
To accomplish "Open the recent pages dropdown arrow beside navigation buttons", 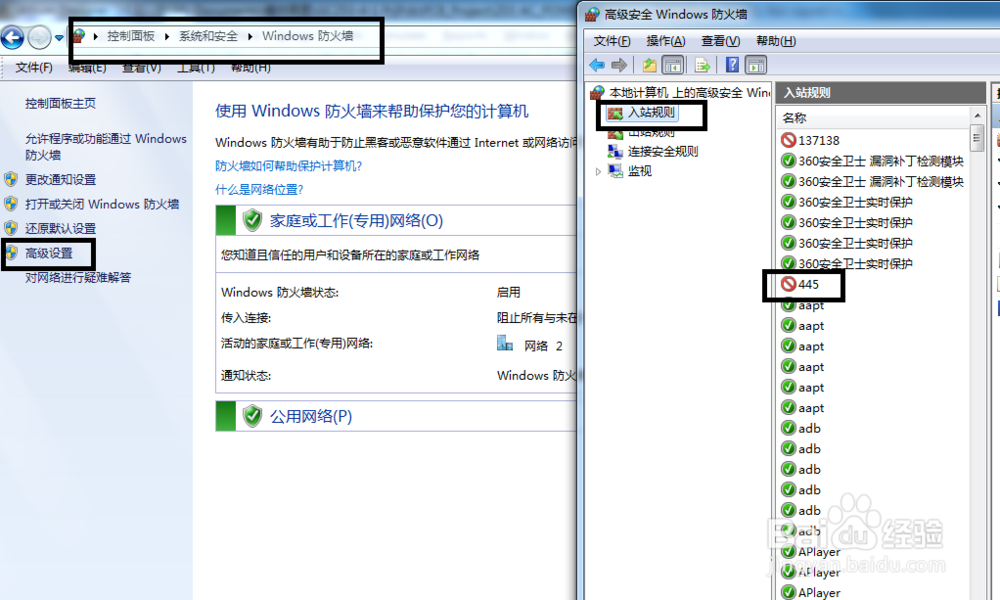I will click(x=59, y=38).
